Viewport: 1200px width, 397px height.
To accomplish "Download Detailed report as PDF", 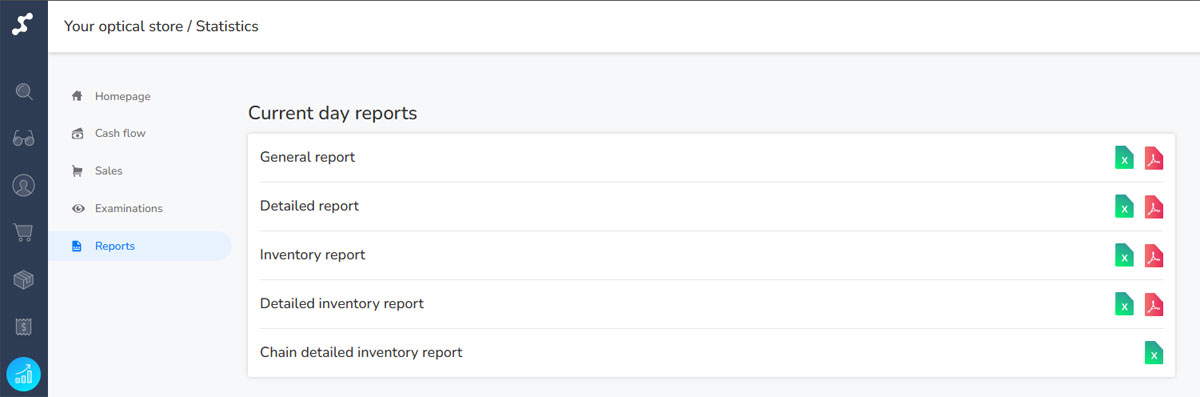I will [x=1154, y=207].
